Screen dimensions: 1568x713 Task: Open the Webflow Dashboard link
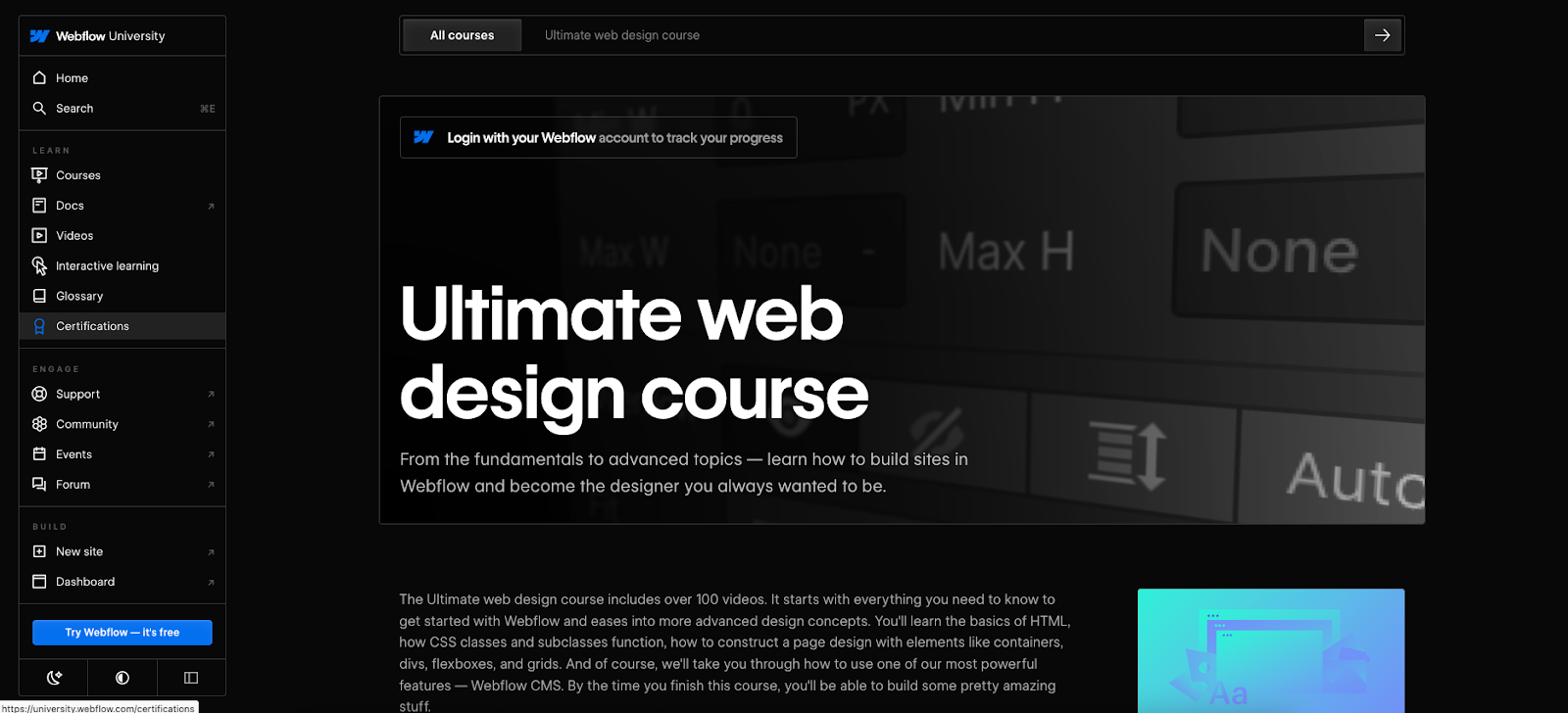click(122, 582)
